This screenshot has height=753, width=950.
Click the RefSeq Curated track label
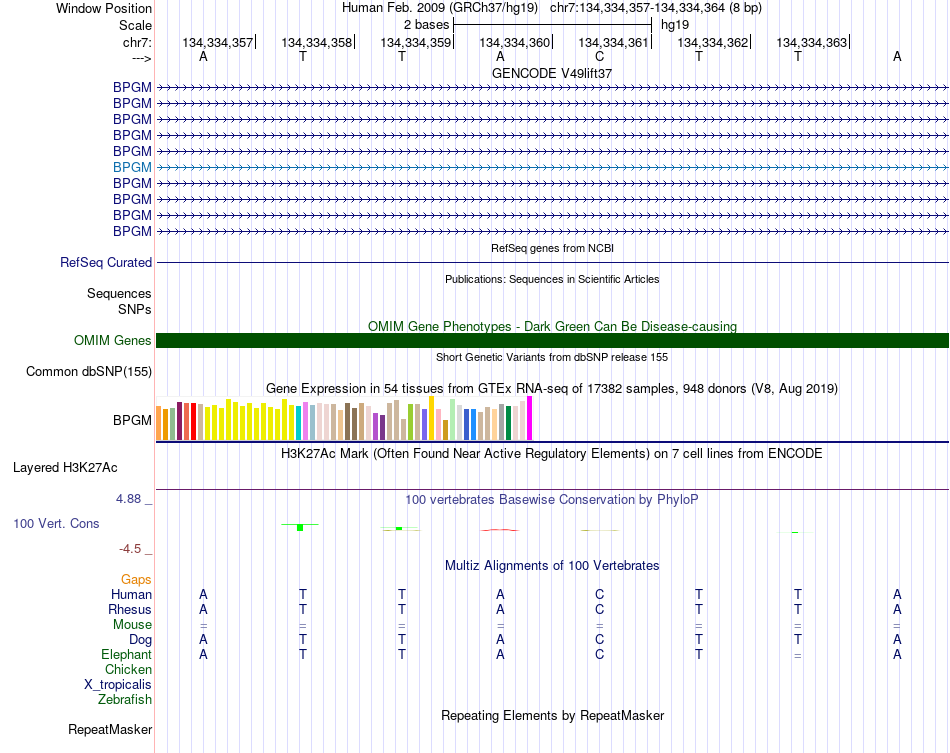click(106, 263)
